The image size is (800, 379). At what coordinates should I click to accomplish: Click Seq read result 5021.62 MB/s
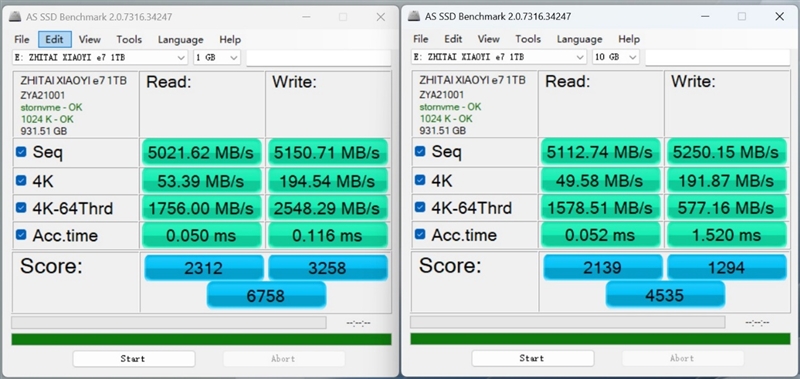click(x=202, y=152)
